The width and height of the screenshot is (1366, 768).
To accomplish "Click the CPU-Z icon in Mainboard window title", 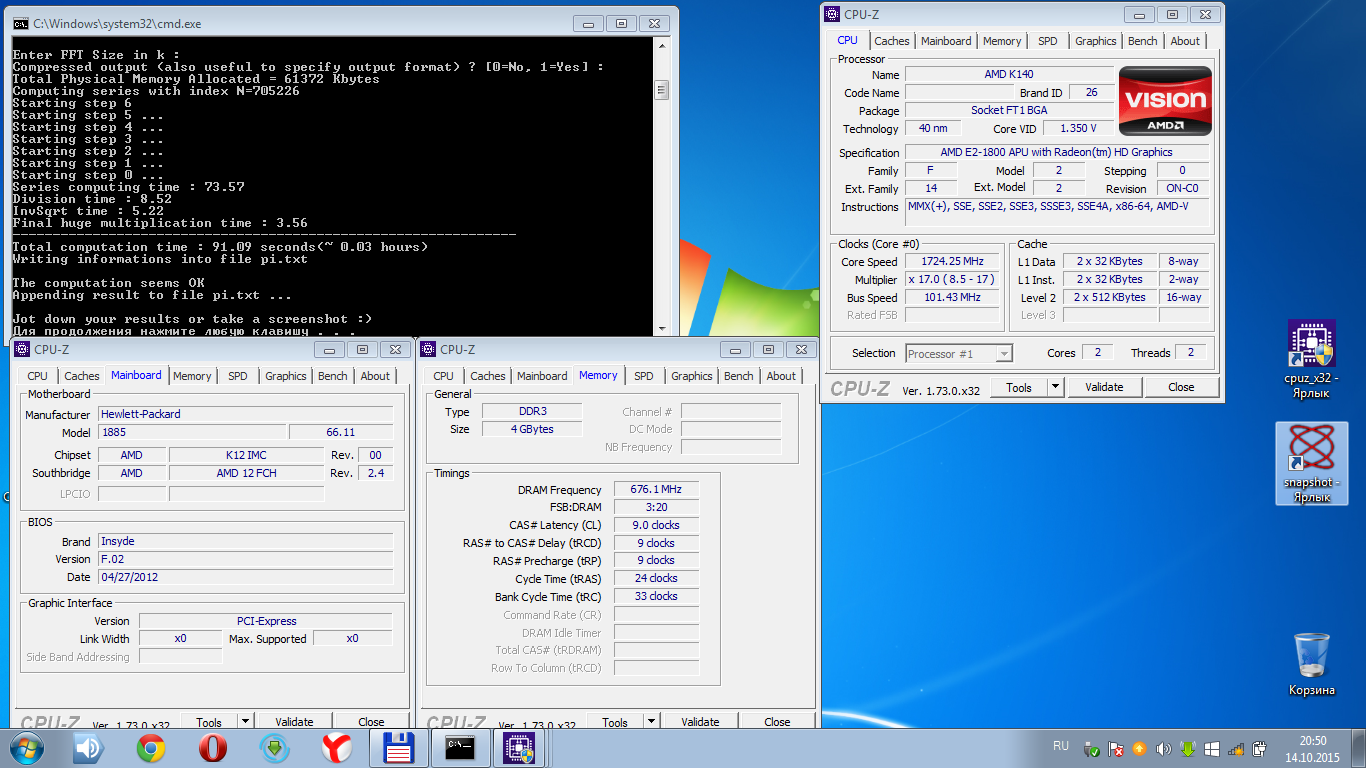I will (24, 349).
